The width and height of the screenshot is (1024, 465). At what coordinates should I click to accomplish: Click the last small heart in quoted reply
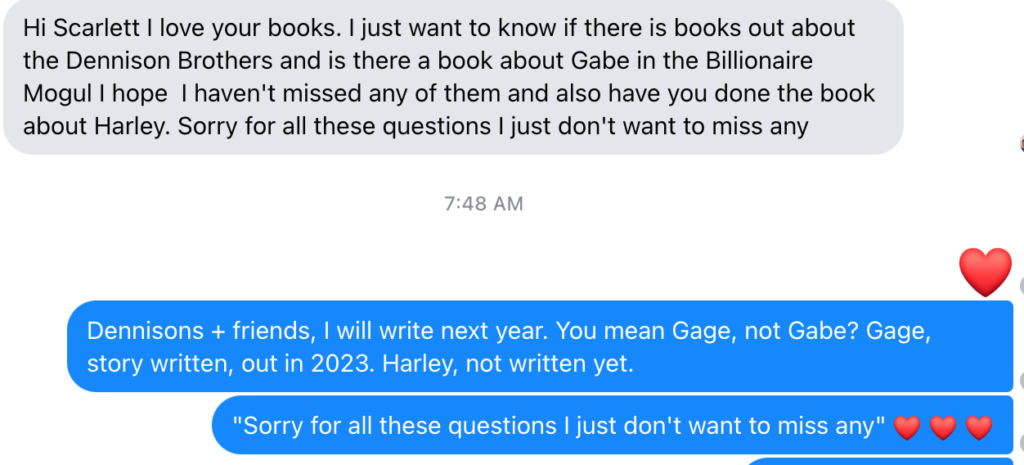979,428
